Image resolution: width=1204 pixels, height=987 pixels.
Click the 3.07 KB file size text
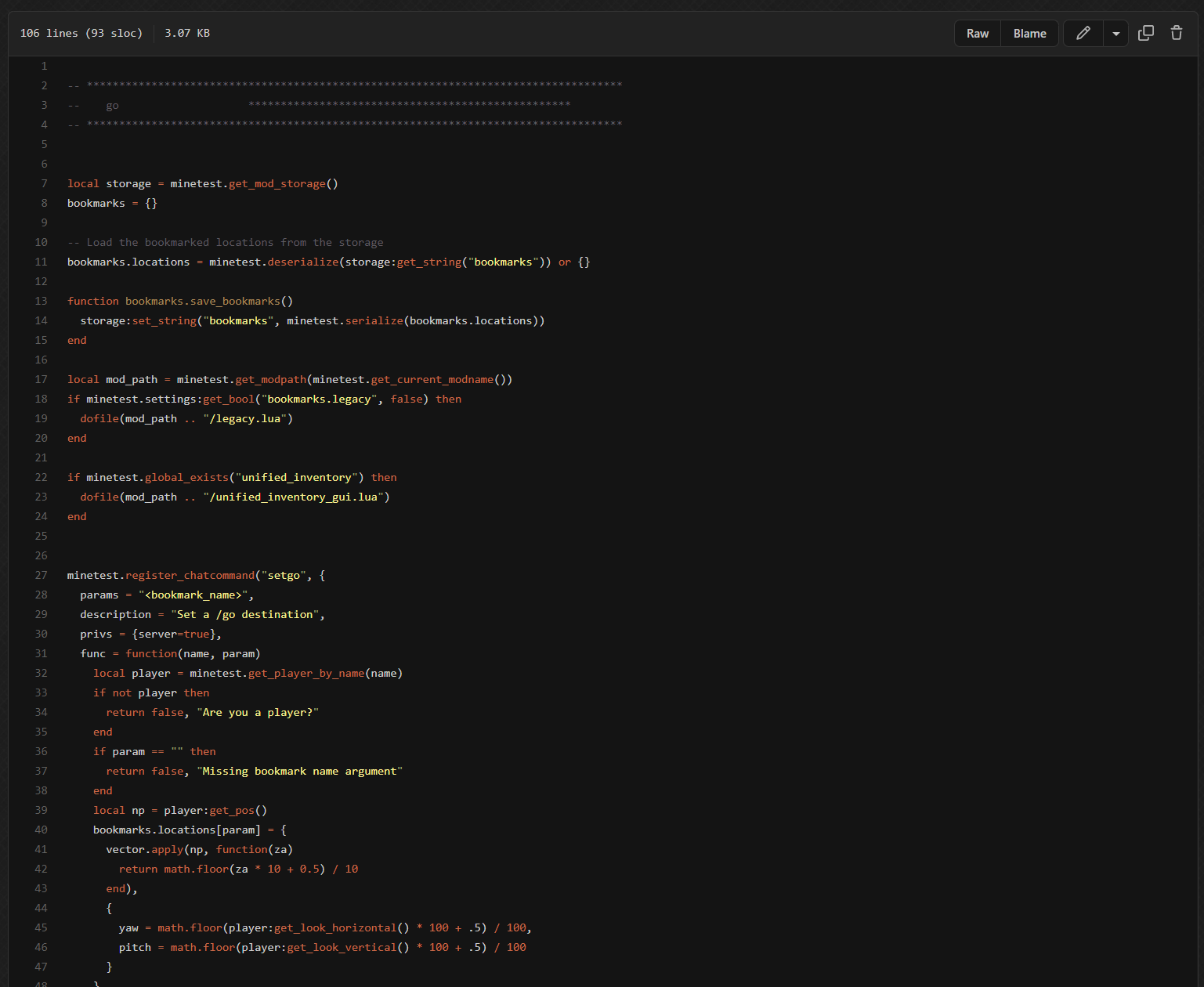pyautogui.click(x=187, y=33)
